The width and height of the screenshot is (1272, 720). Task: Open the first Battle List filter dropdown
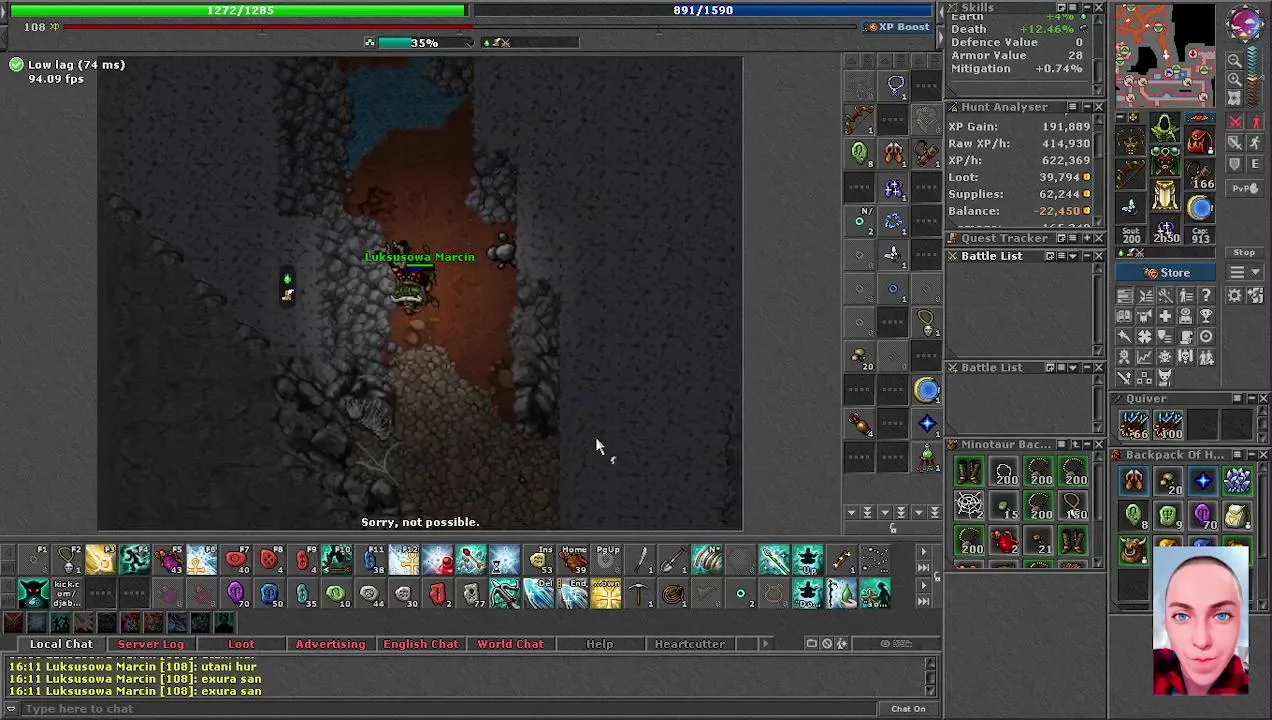tap(1072, 256)
